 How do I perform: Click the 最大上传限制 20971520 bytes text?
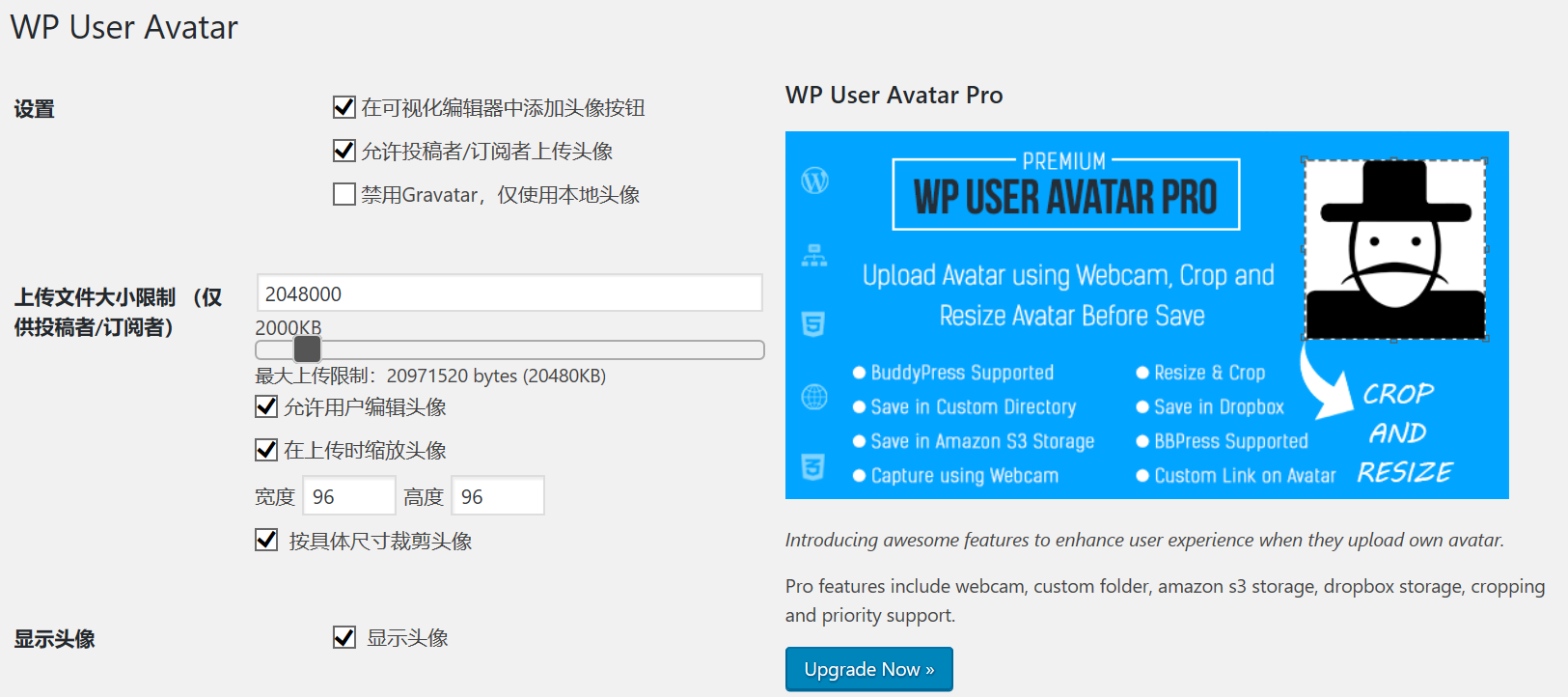[x=430, y=376]
